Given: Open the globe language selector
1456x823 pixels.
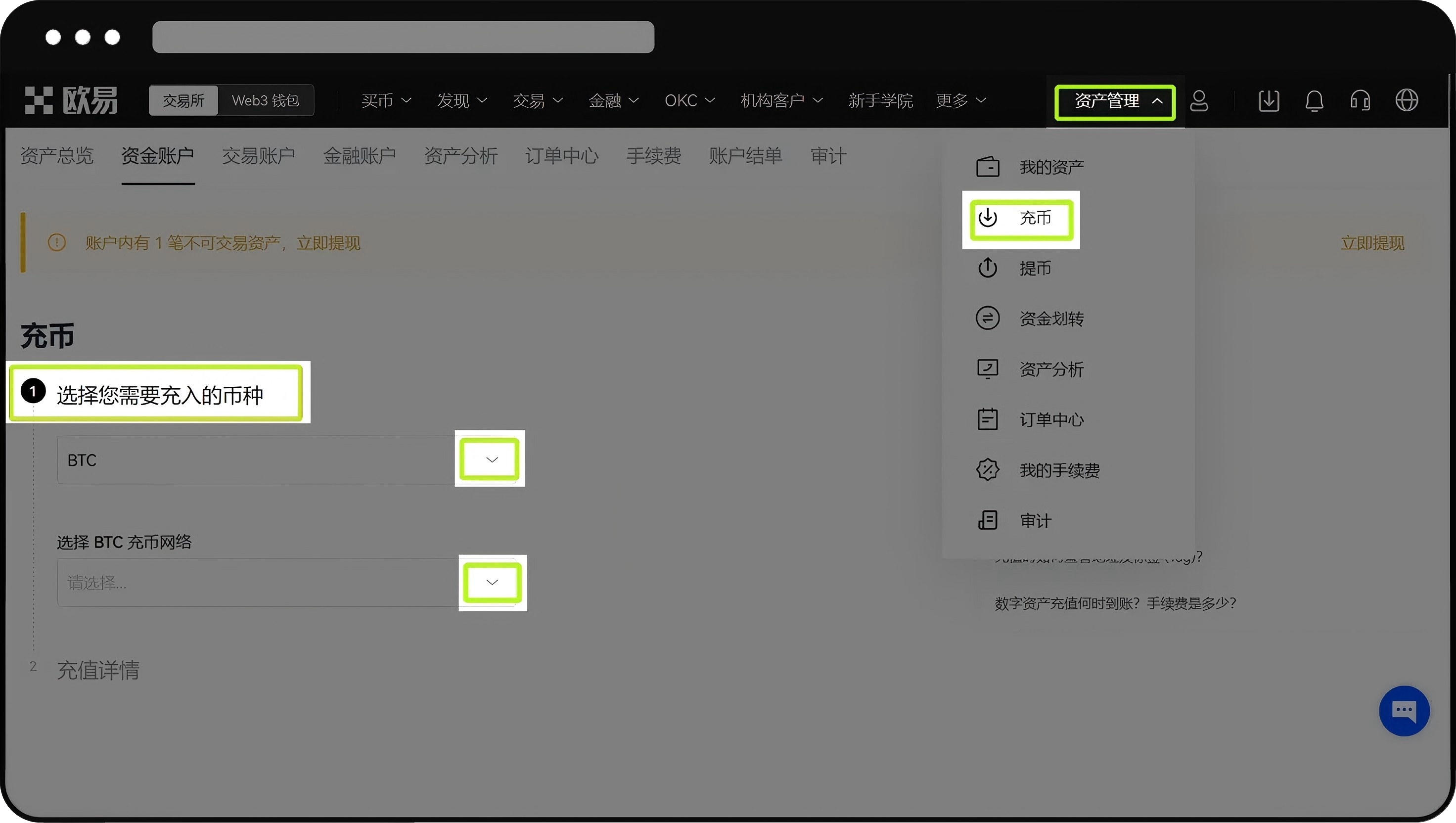Looking at the screenshot, I should pos(1406,101).
